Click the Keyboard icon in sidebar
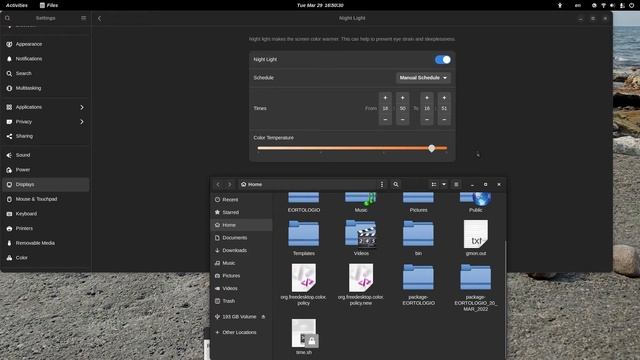Viewport: 640px width, 360px height. pos(9,214)
